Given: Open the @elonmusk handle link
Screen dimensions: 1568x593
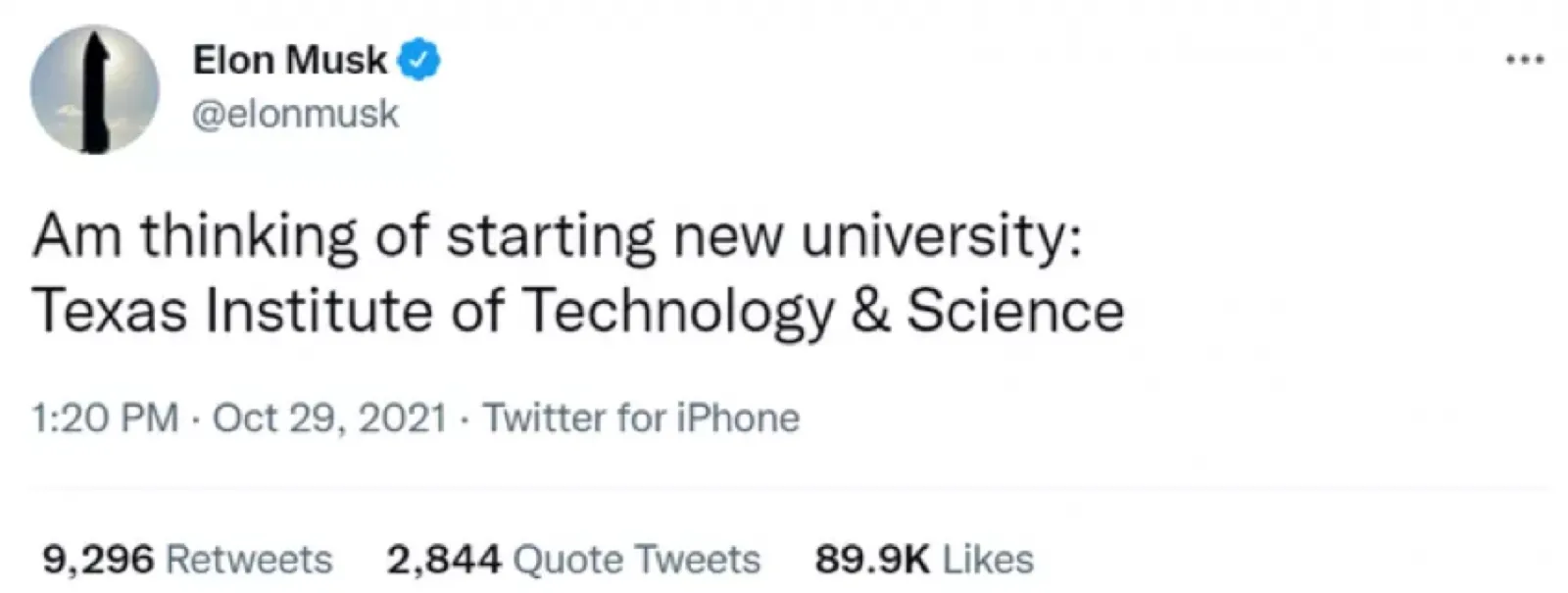Looking at the screenshot, I should tap(296, 115).
